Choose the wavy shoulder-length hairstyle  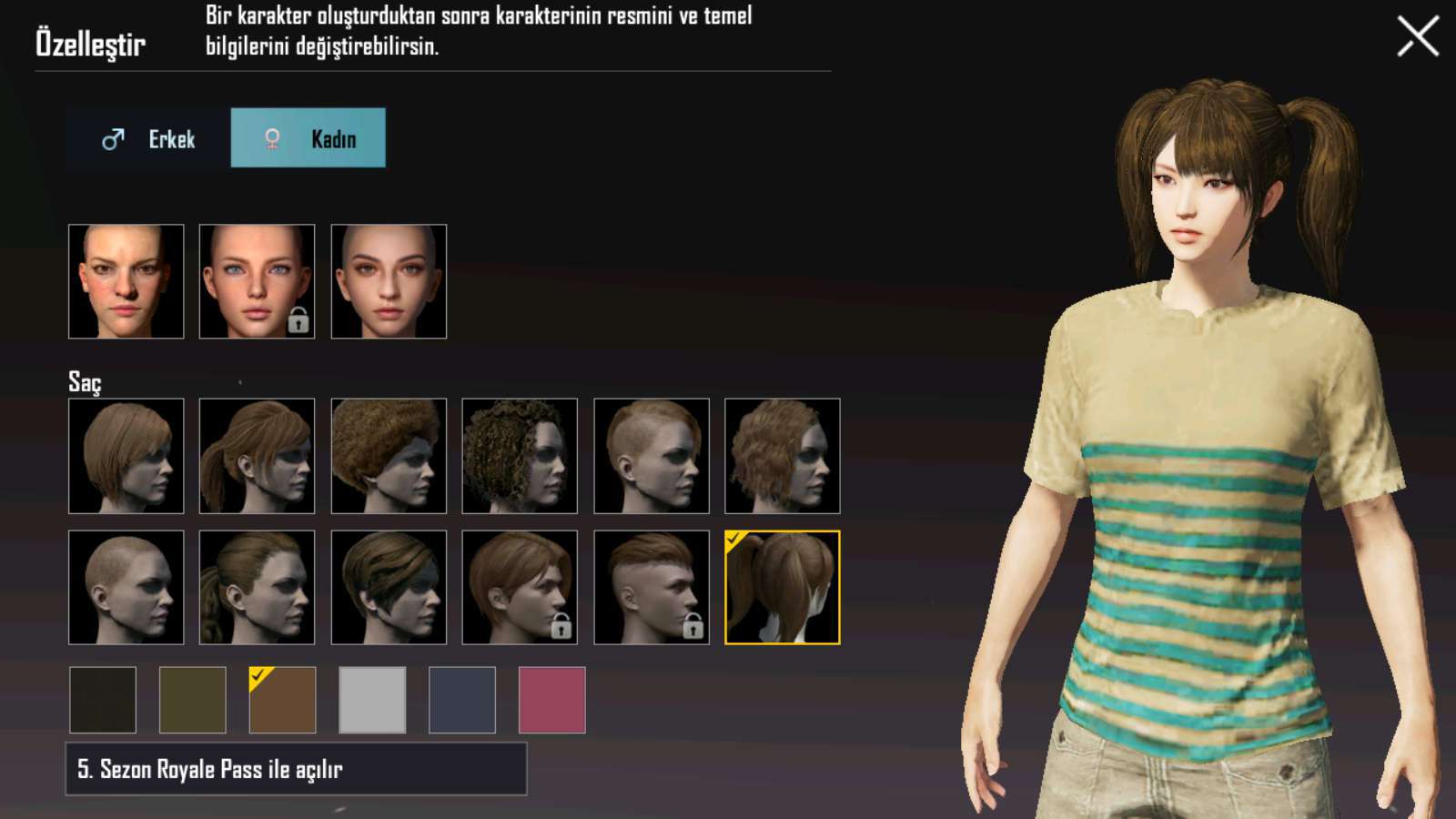pos(783,456)
